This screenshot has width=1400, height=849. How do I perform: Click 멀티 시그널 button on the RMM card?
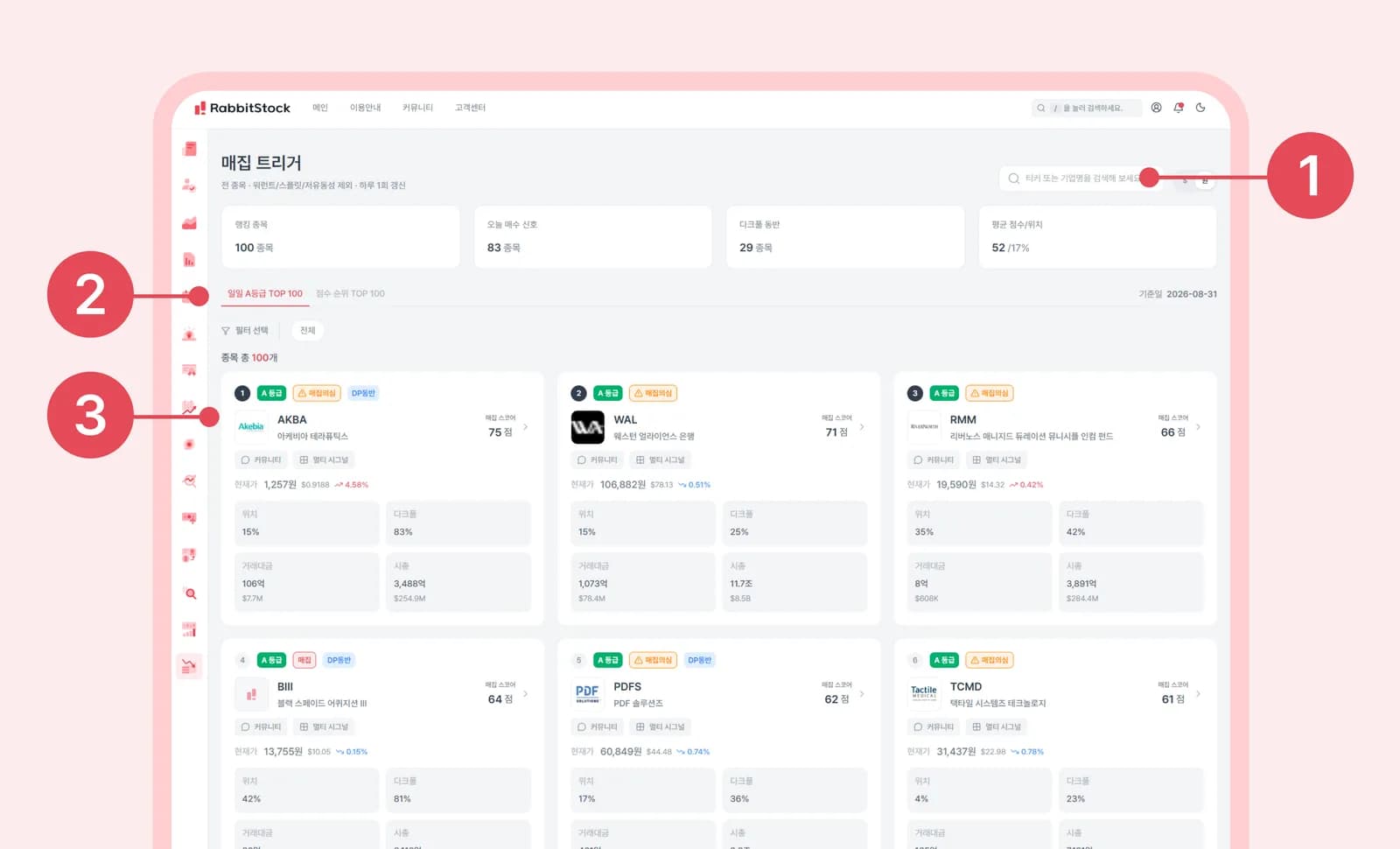tap(997, 460)
